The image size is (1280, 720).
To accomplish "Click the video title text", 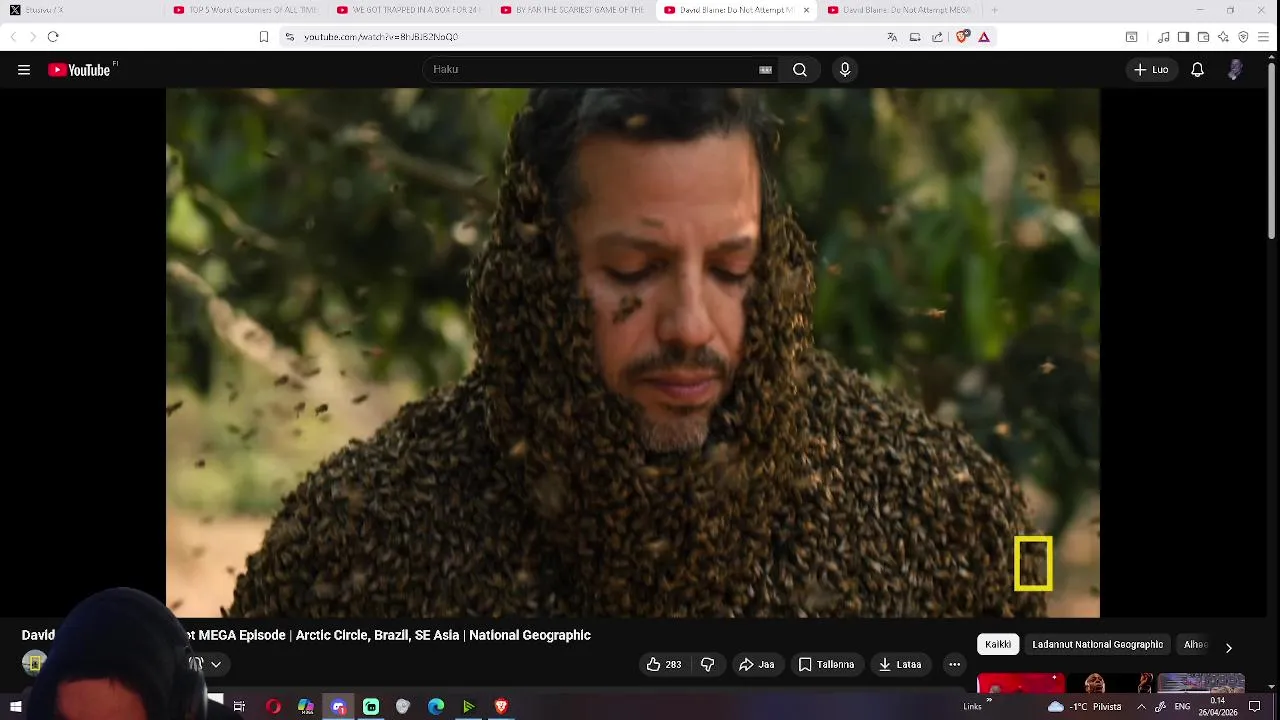I will tap(306, 635).
